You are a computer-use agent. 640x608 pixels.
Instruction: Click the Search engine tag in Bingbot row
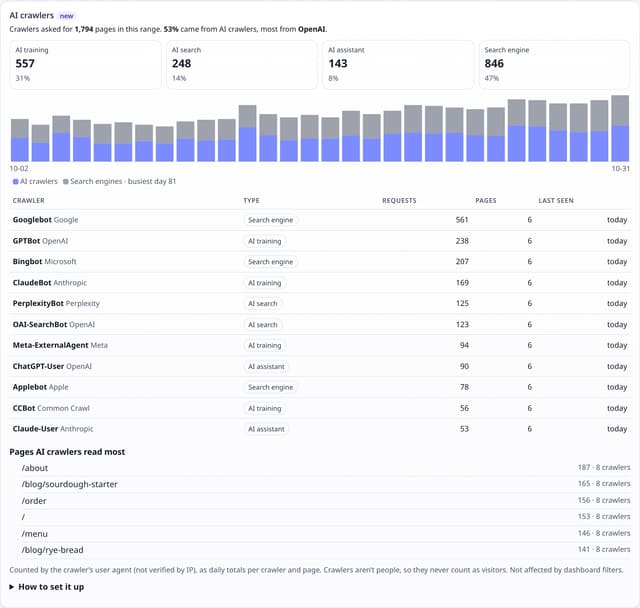pos(271,262)
